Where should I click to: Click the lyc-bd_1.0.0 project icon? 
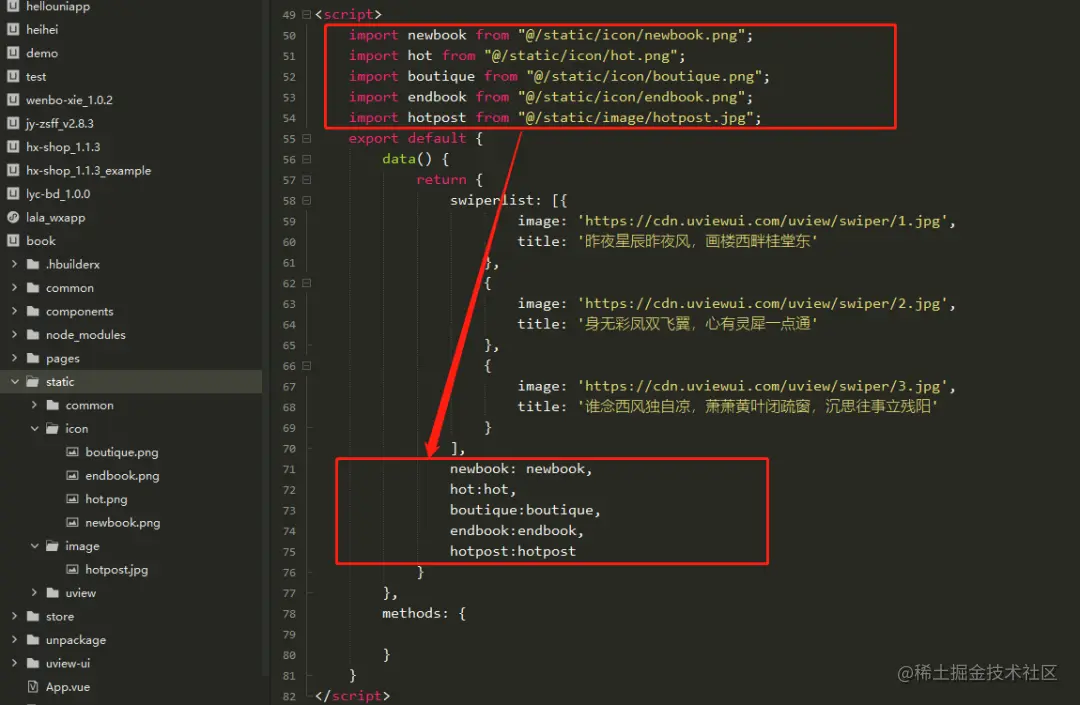[12, 193]
